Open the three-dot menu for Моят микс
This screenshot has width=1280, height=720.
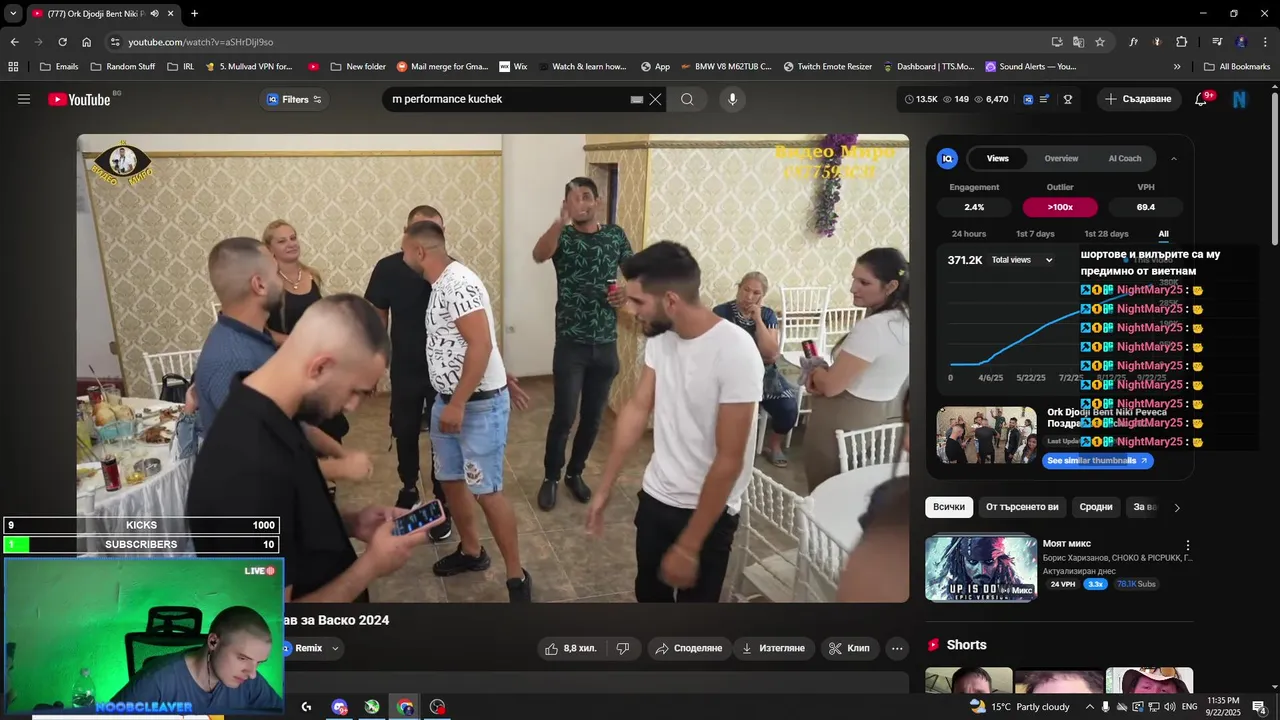point(1188,546)
